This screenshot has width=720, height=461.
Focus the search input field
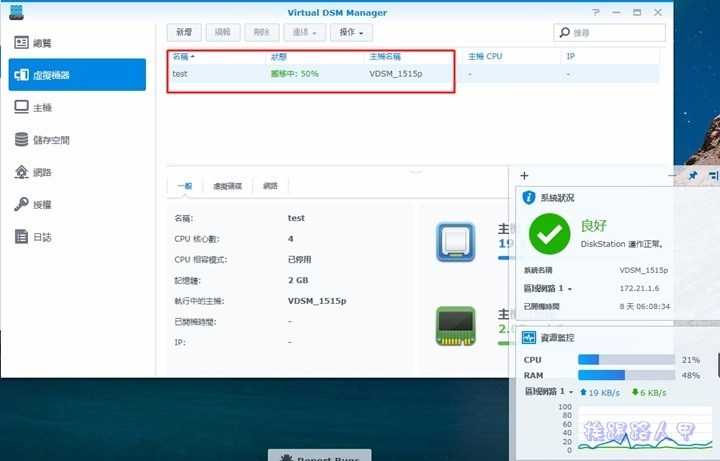click(612, 33)
